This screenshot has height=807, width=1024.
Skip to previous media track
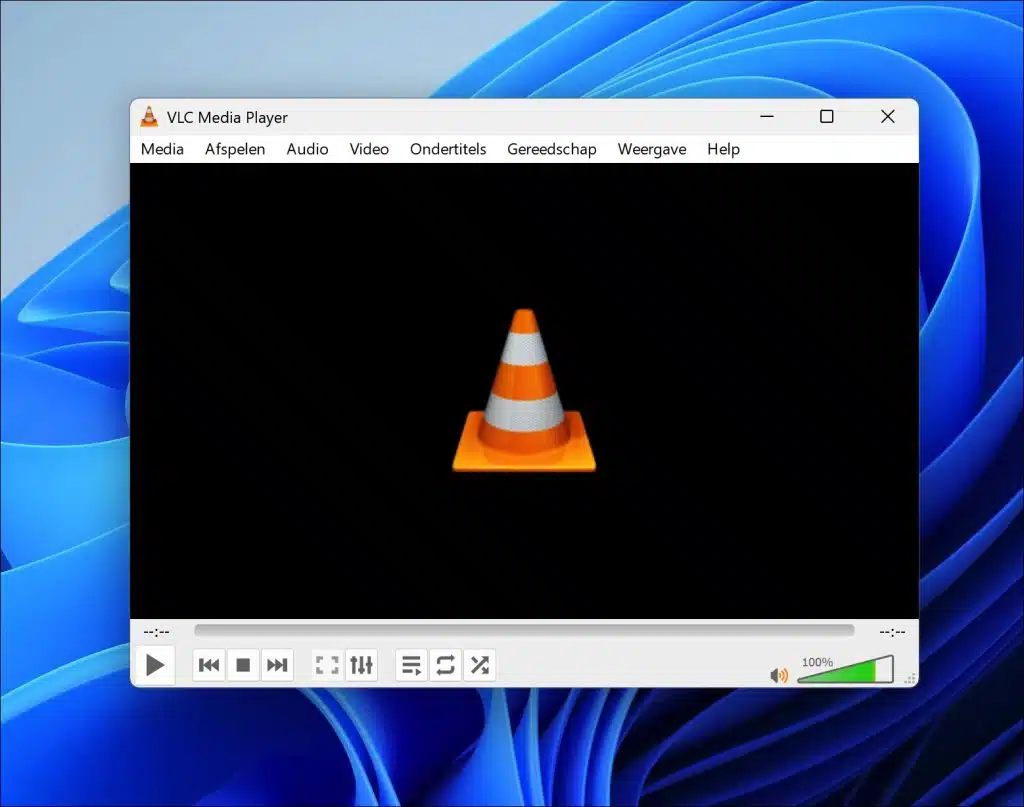(209, 665)
